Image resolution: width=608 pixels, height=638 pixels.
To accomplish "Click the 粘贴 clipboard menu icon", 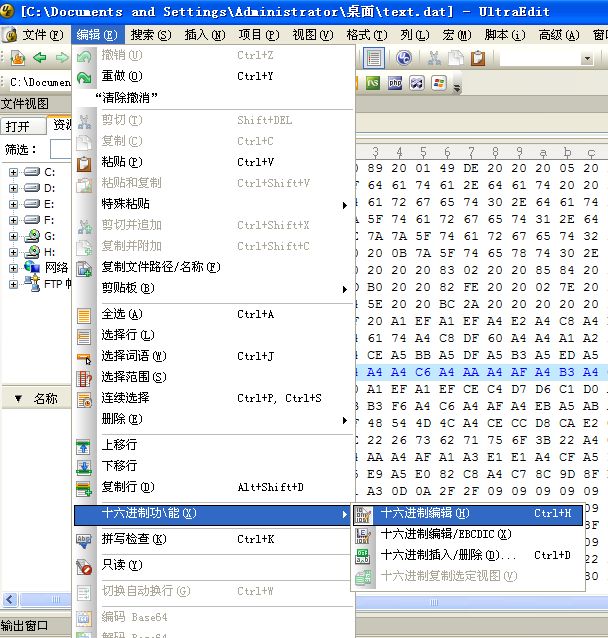I will (x=84, y=164).
